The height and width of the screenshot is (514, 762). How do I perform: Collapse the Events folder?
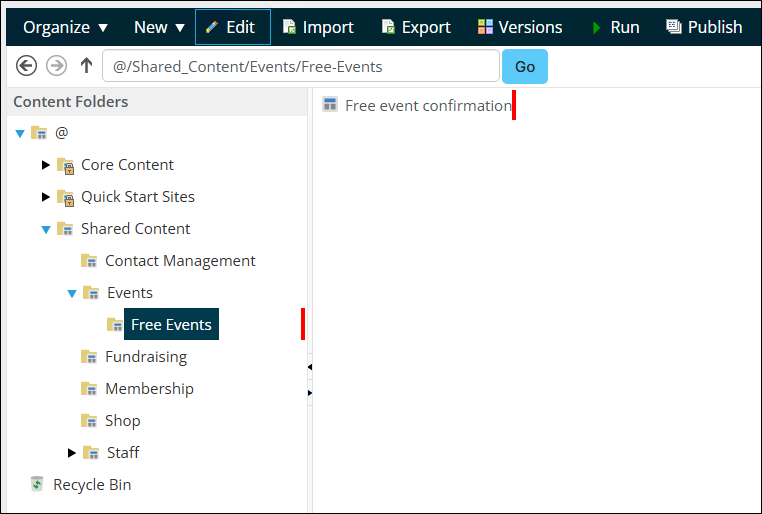(72, 293)
